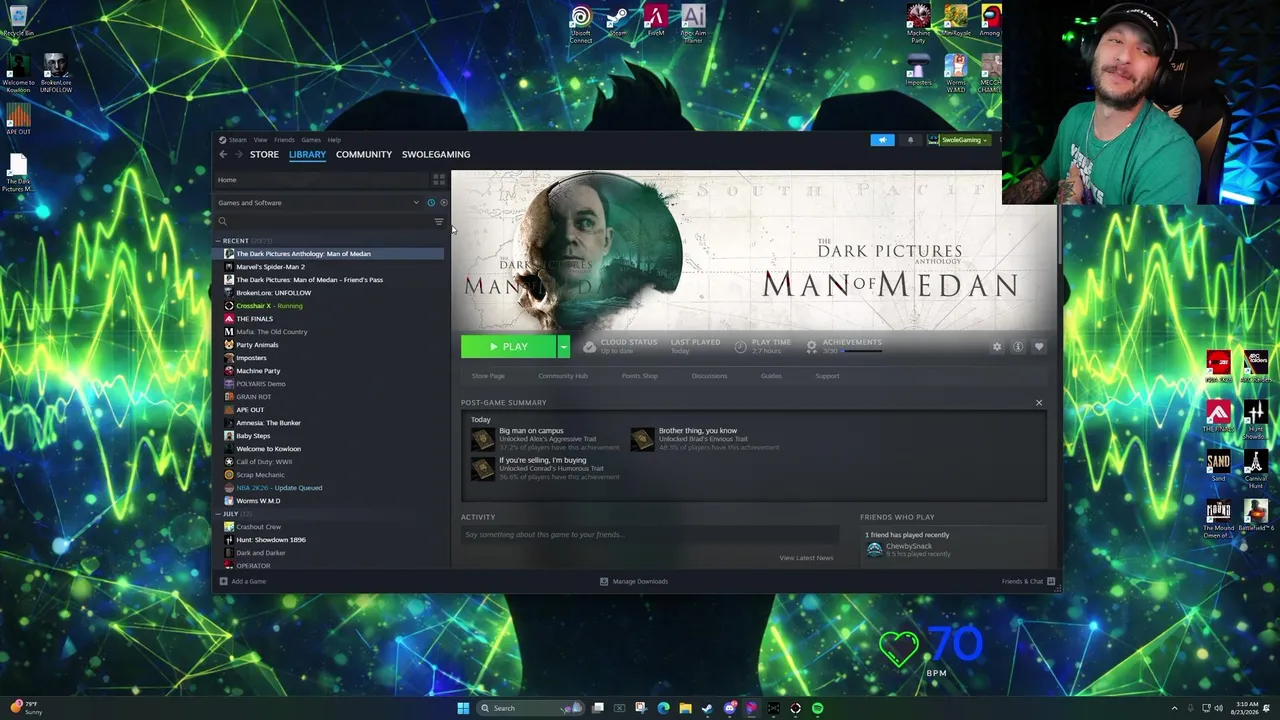This screenshot has height=720, width=1280.
Task: Click the library search magnifier icon
Action: coord(223,221)
